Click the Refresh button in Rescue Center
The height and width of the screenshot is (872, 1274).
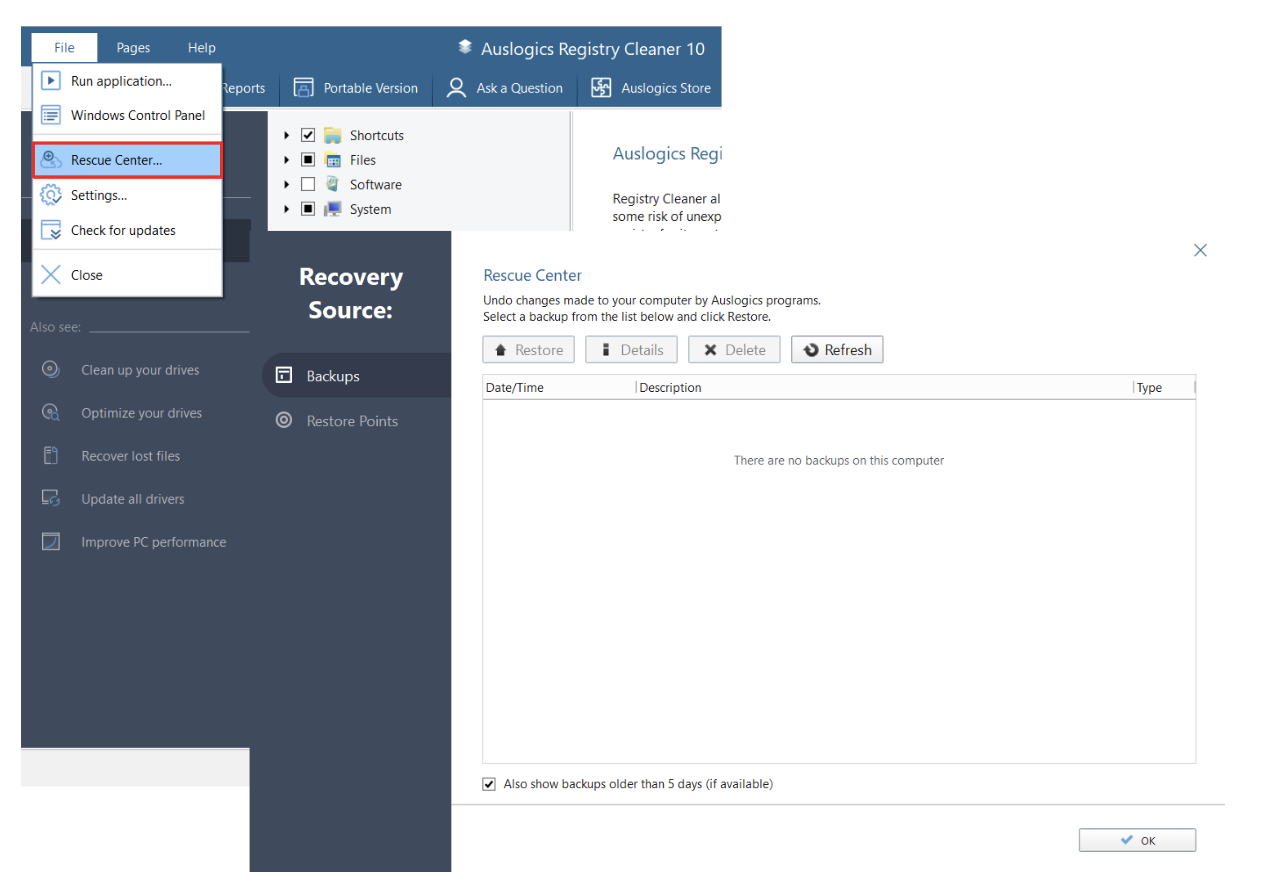click(837, 349)
